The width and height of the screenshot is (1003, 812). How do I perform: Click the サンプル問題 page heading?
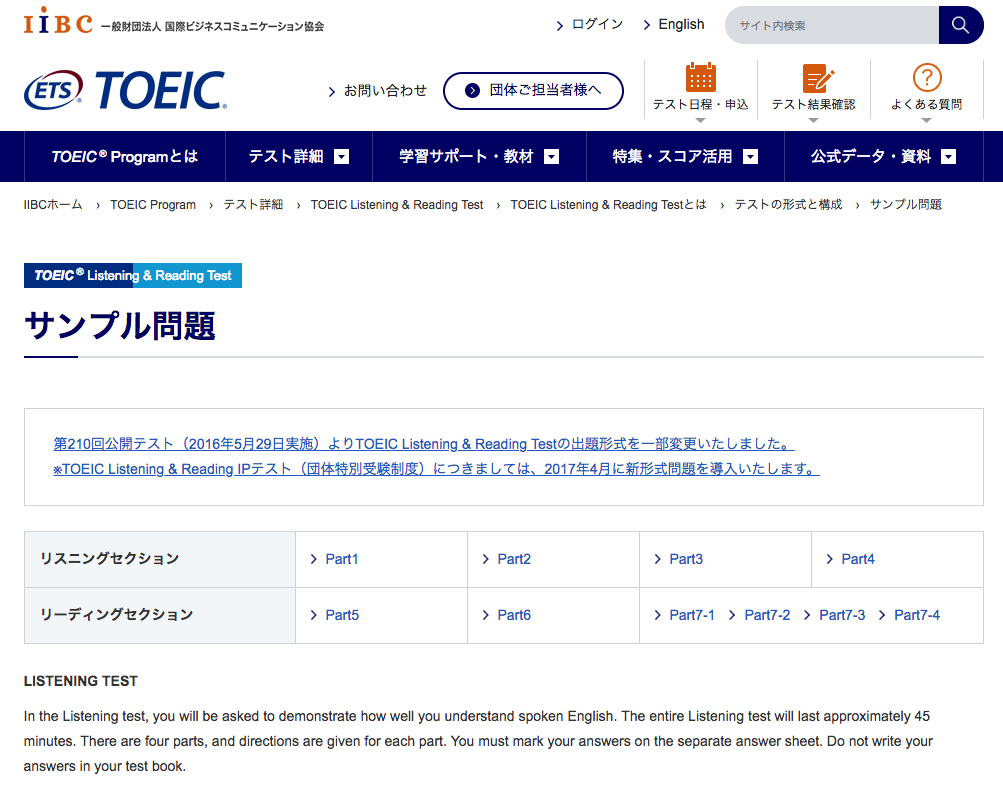pyautogui.click(x=120, y=326)
